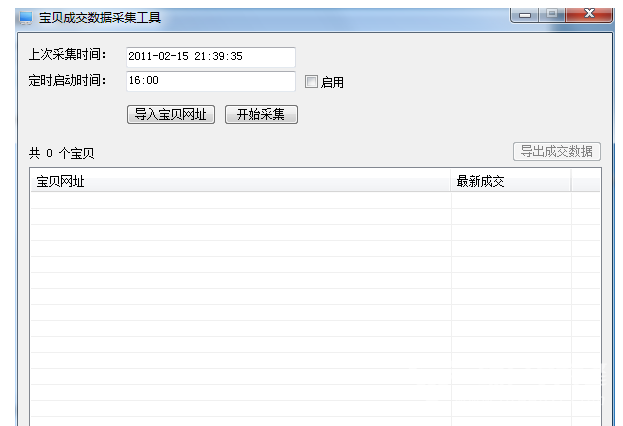Sort by the 最新成交 column header
The height and width of the screenshot is (426, 623).
tap(510, 181)
